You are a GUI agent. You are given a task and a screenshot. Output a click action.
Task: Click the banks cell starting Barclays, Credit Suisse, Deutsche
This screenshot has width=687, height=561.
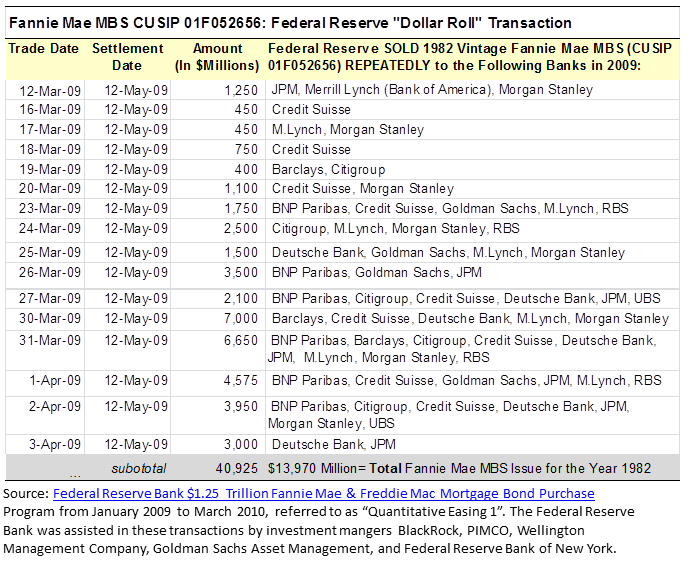click(470, 319)
